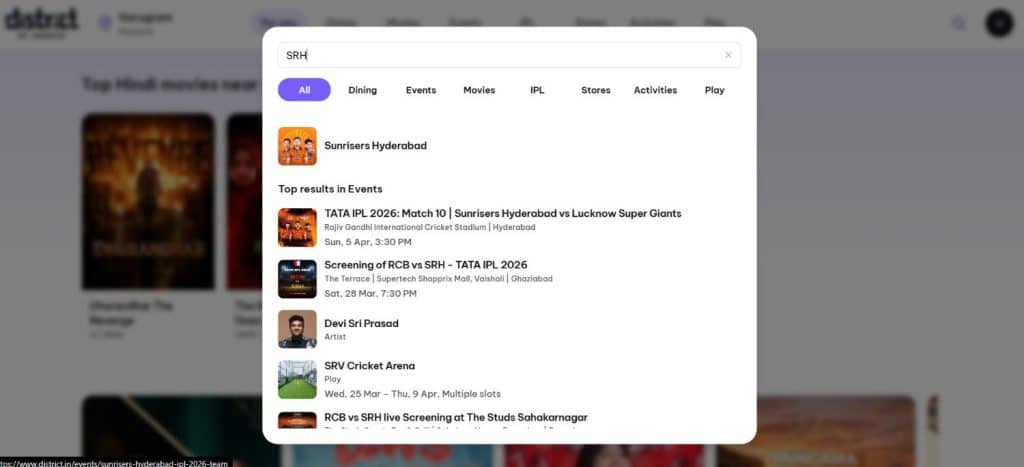Viewport: 1024px width, 467px height.
Task: Switch to the Dining filter tab
Action: coord(362,90)
